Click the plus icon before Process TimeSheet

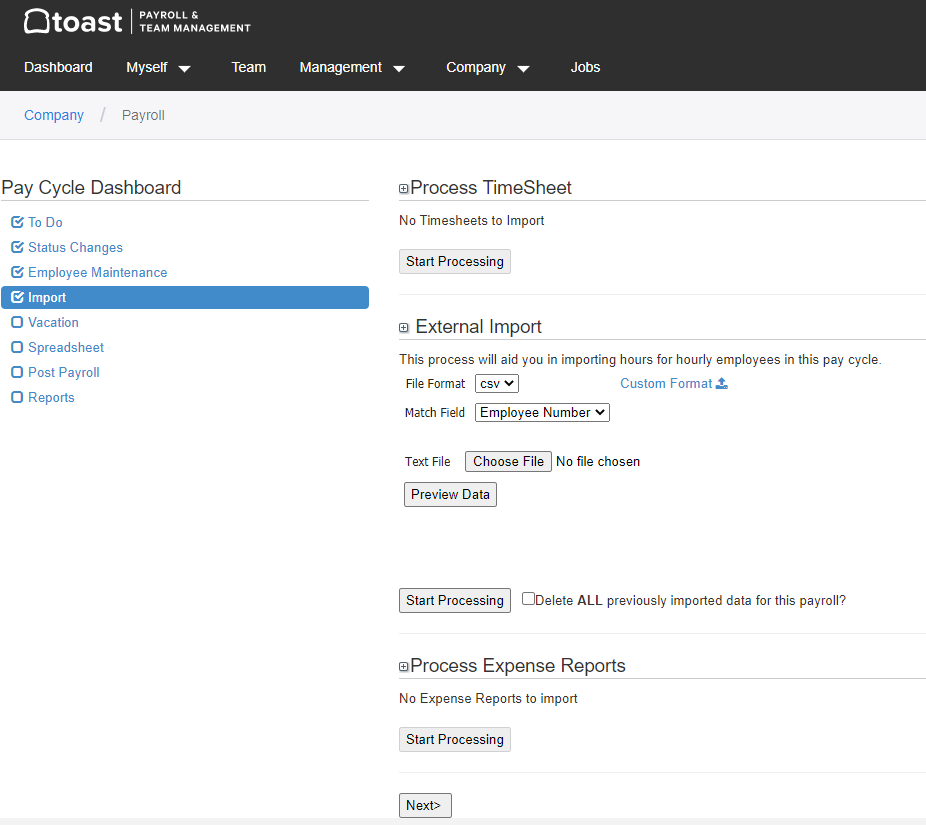click(403, 188)
